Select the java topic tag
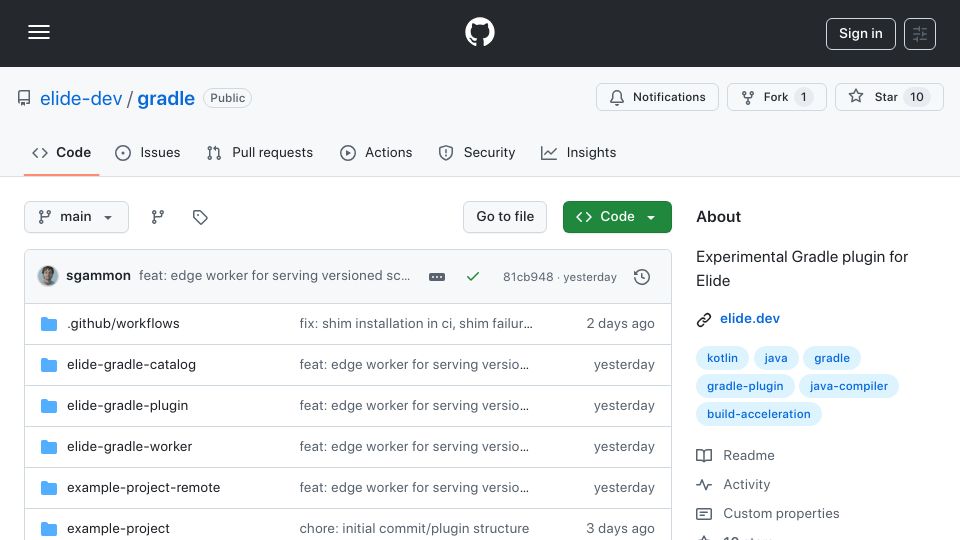Viewport: 960px width, 540px height. (776, 358)
